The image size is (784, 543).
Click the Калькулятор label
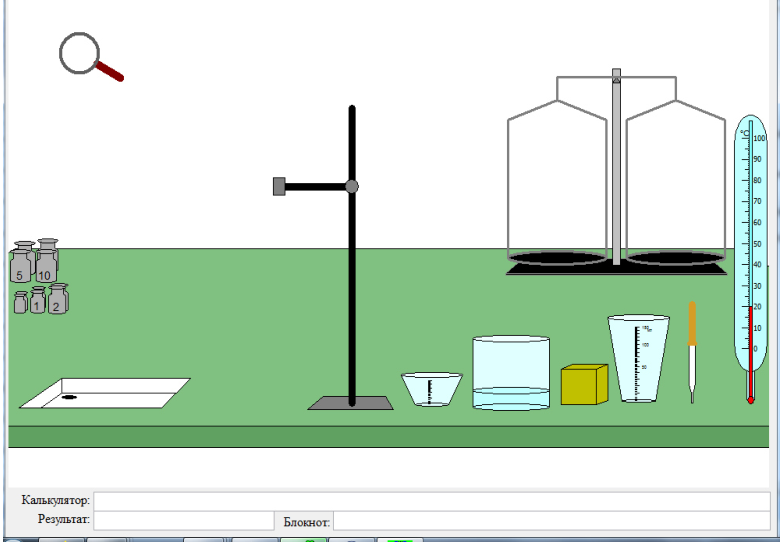pos(56,500)
